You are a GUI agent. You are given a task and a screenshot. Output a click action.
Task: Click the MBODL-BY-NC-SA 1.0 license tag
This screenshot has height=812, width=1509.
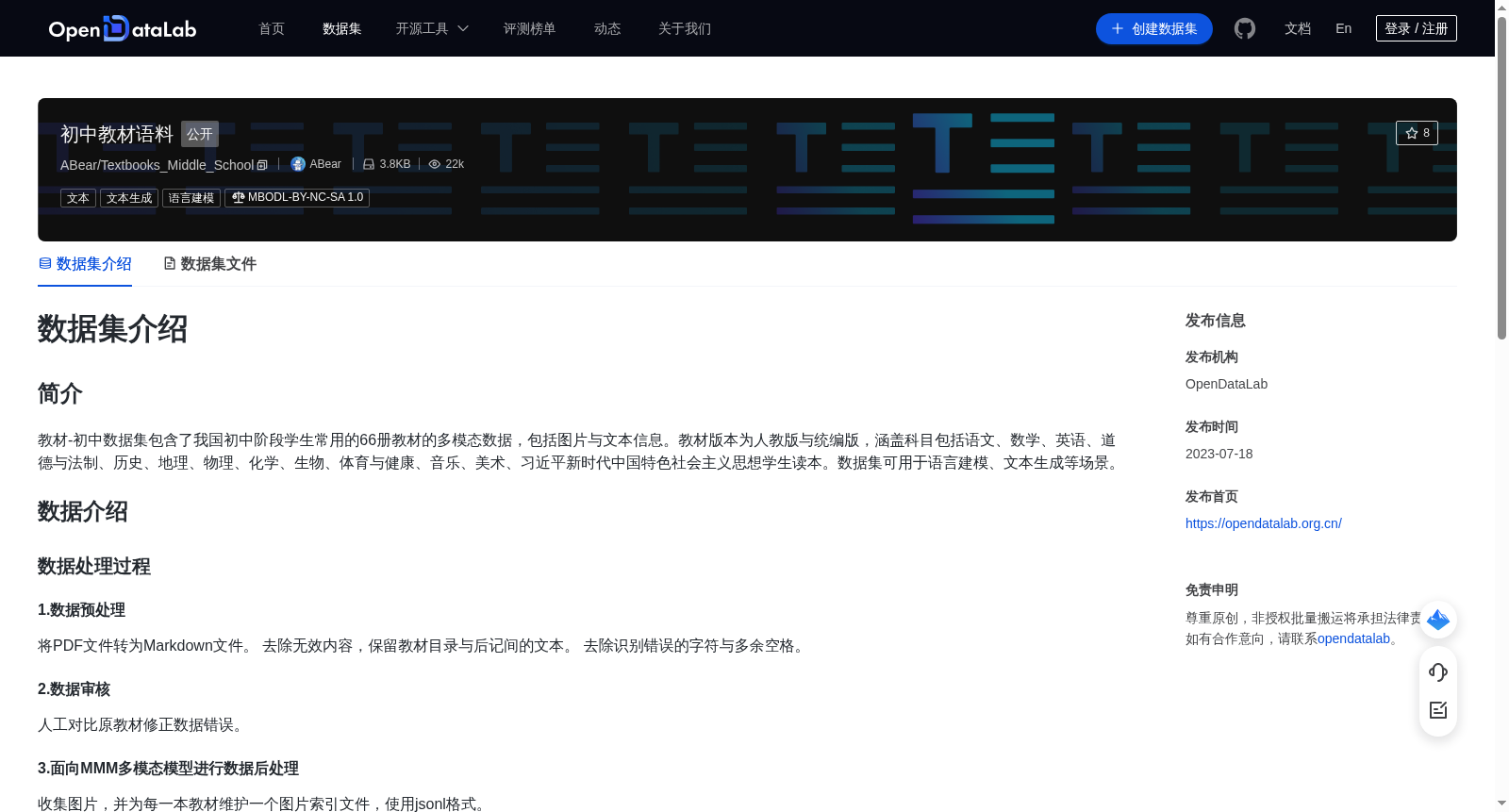[297, 198]
